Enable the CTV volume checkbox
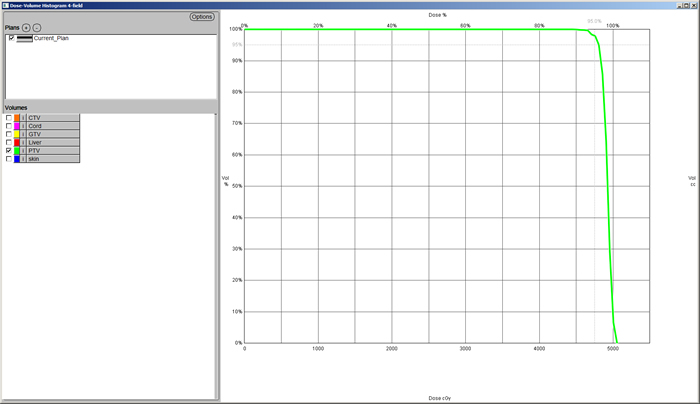The height and width of the screenshot is (404, 700). coord(10,118)
